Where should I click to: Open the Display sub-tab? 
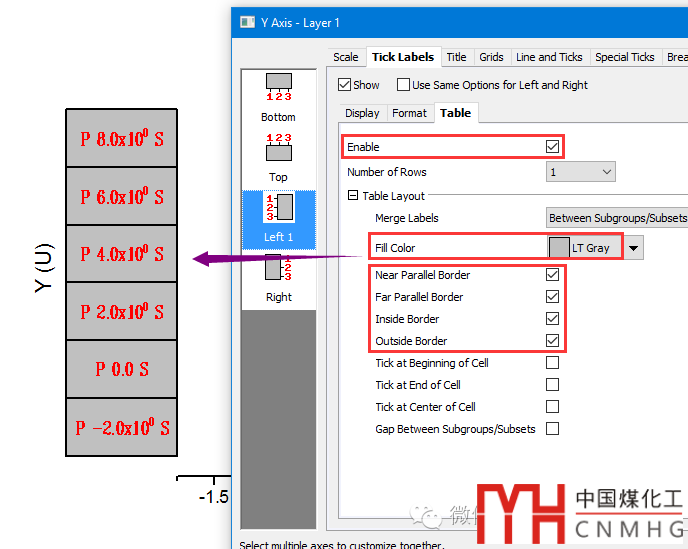362,113
